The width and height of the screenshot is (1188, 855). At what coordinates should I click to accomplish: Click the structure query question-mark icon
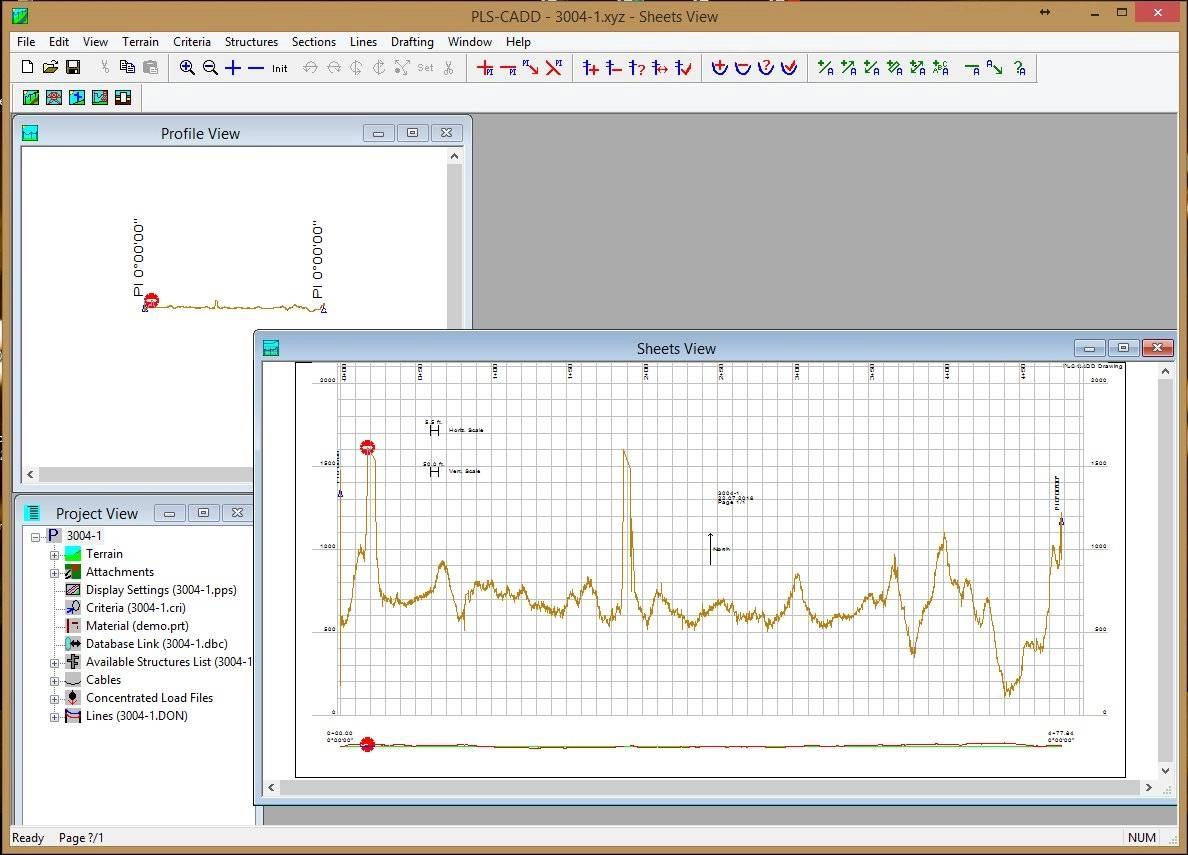coord(636,67)
